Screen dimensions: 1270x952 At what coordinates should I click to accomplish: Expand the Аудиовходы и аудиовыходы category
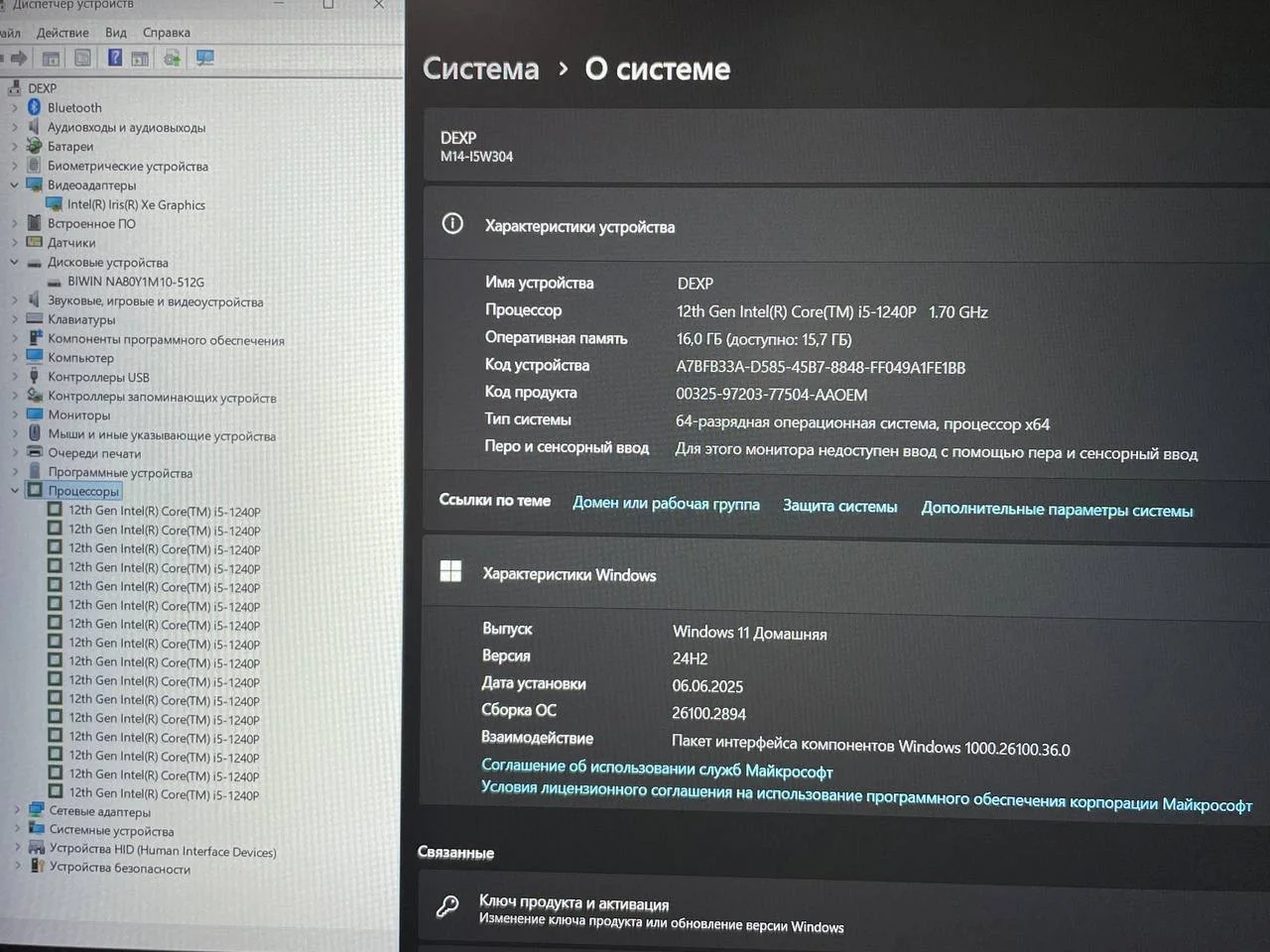coord(14,127)
